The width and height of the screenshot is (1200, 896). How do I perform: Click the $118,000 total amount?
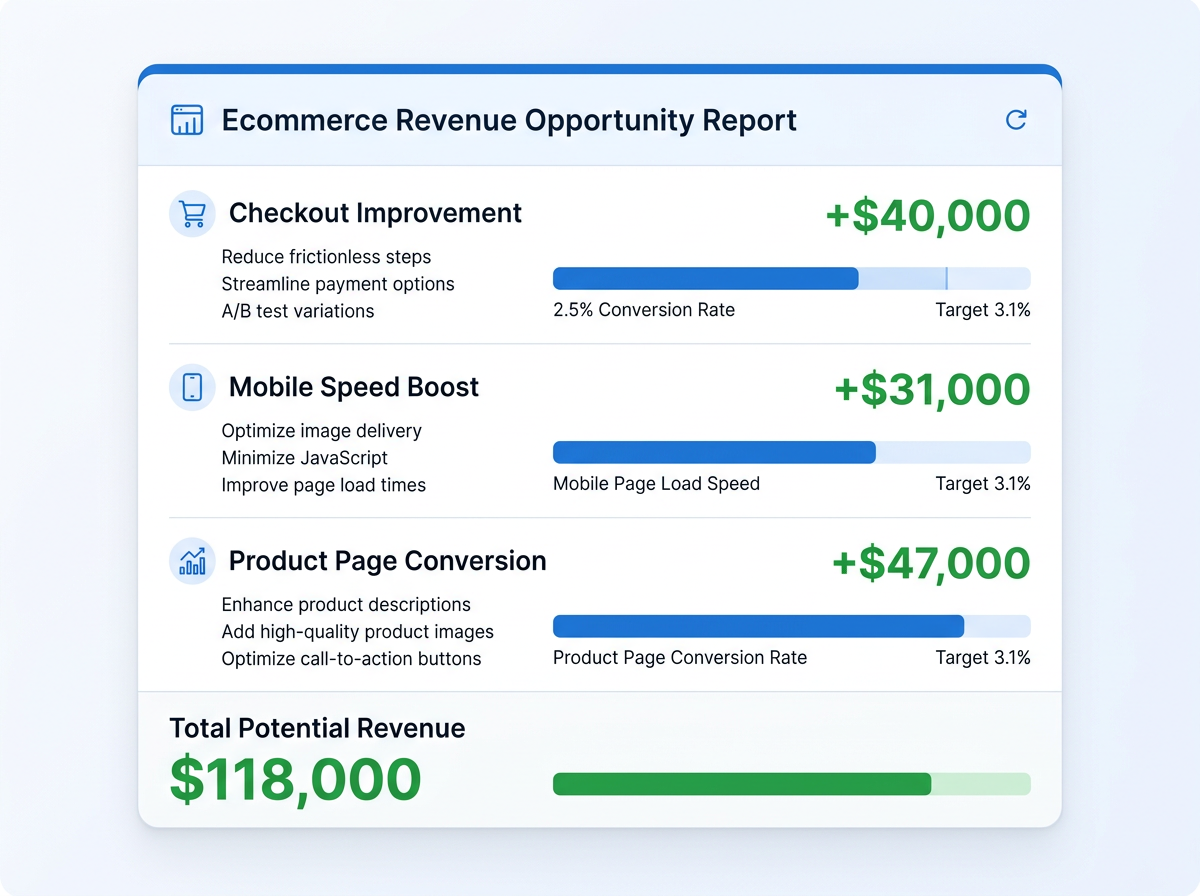tap(295, 780)
